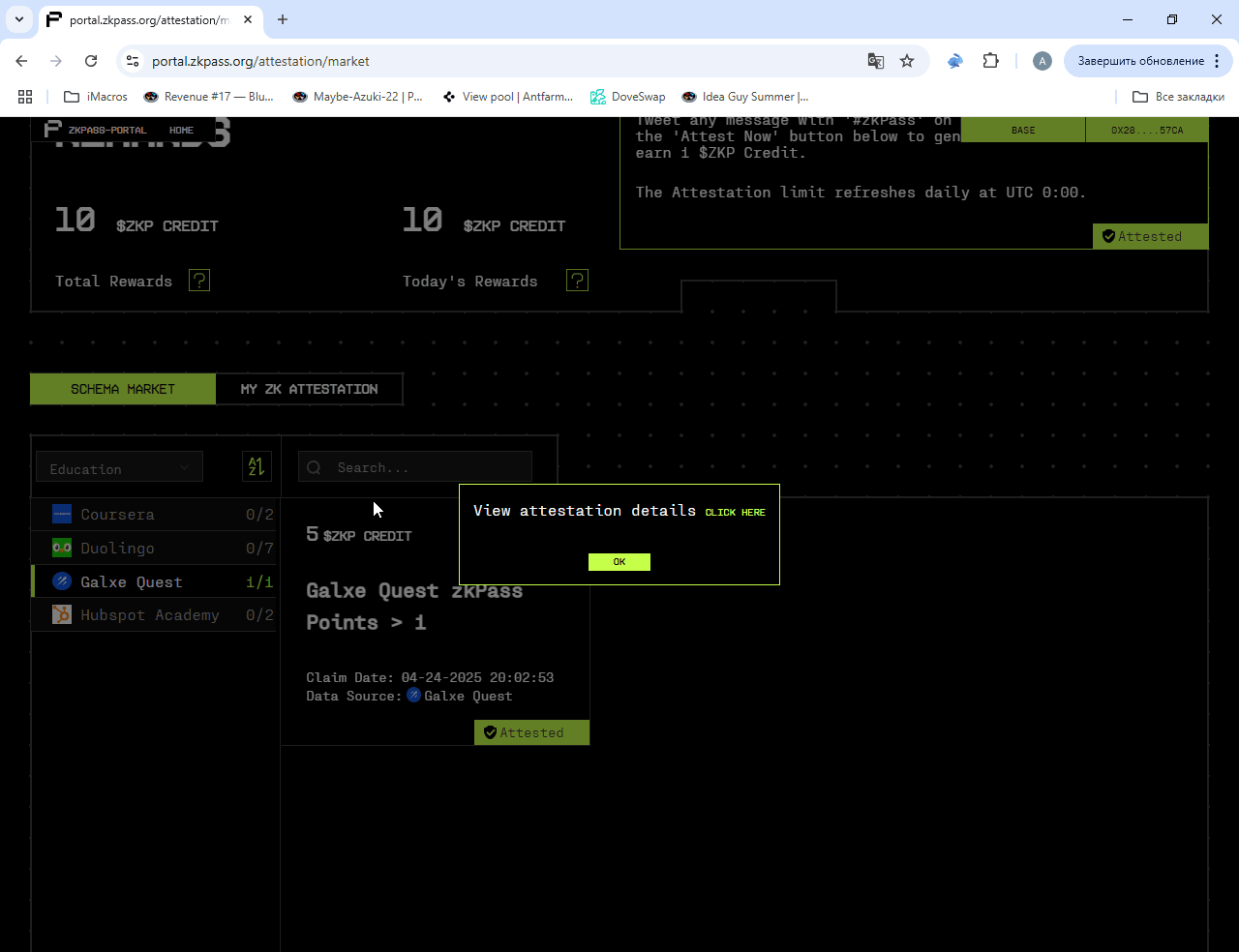1239x952 pixels.
Task: Open Idea Guy Summer bookmark
Action: click(745, 97)
